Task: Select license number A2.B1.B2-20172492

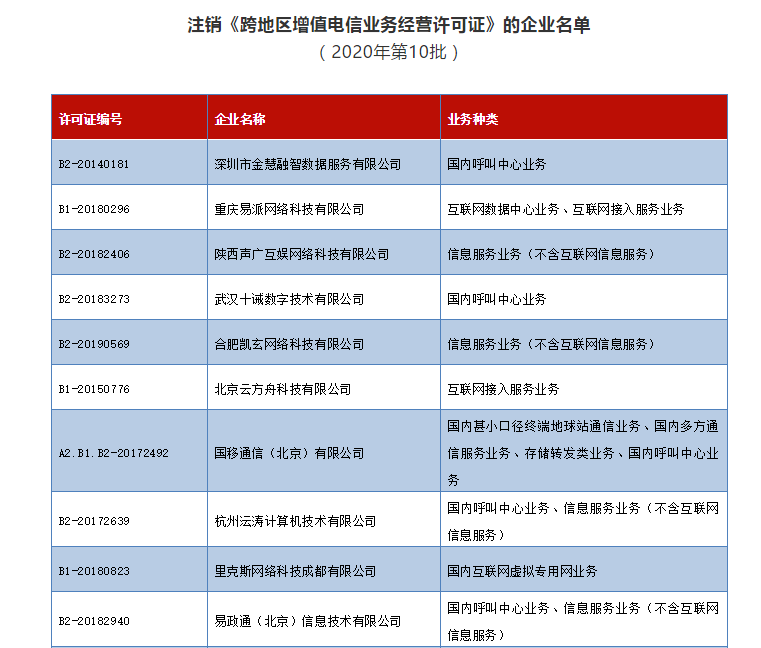Action: [x=113, y=453]
